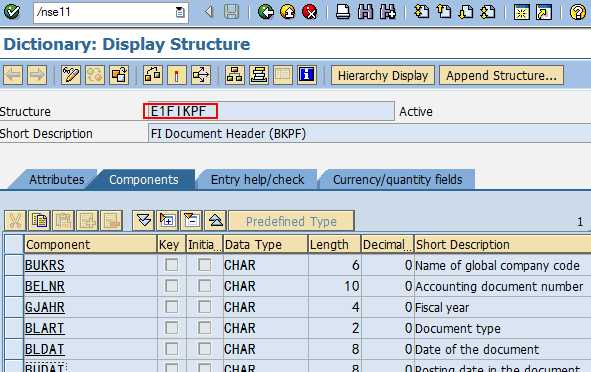Screen dimensions: 591x372
Task: Click the Create New Session icon
Action: [522, 12]
